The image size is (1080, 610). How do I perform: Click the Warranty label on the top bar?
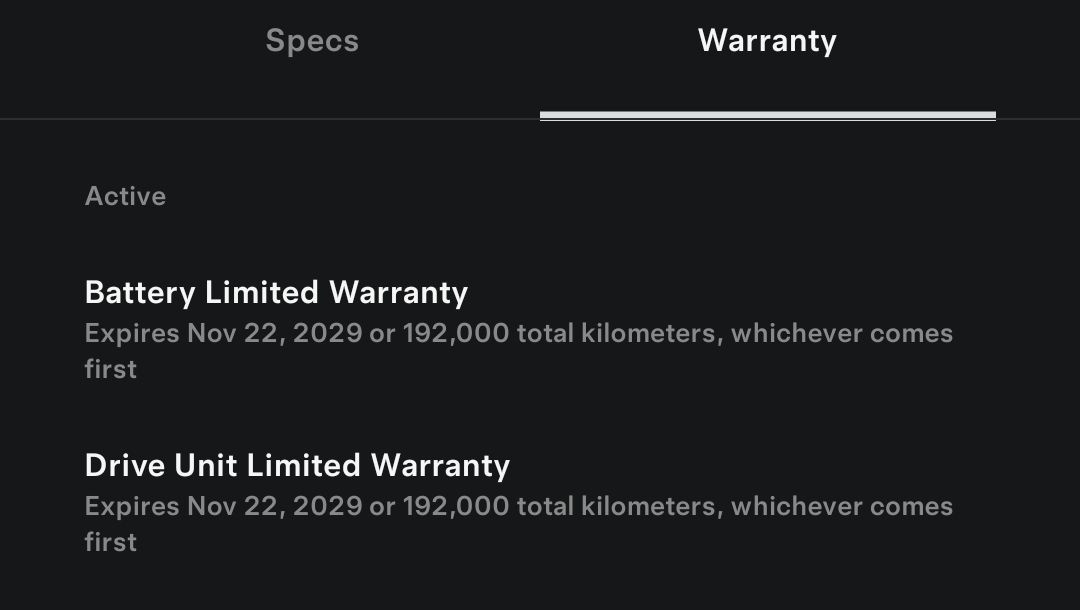click(767, 41)
